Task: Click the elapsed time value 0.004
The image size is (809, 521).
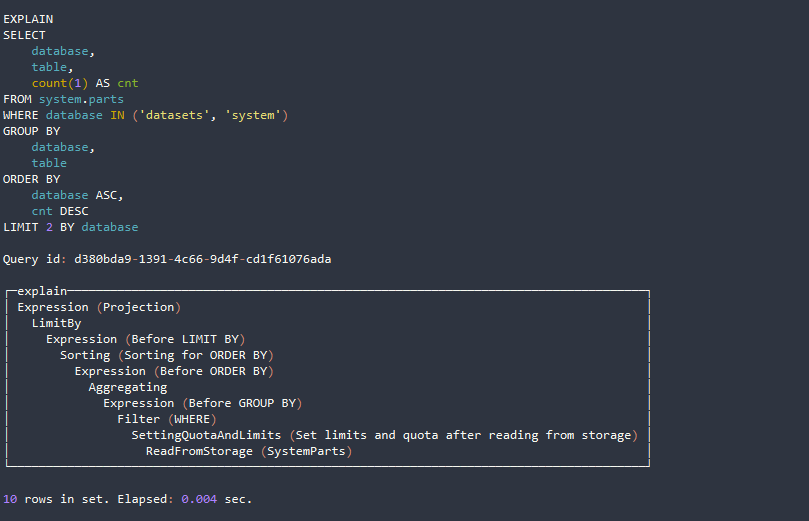Action: point(199,498)
